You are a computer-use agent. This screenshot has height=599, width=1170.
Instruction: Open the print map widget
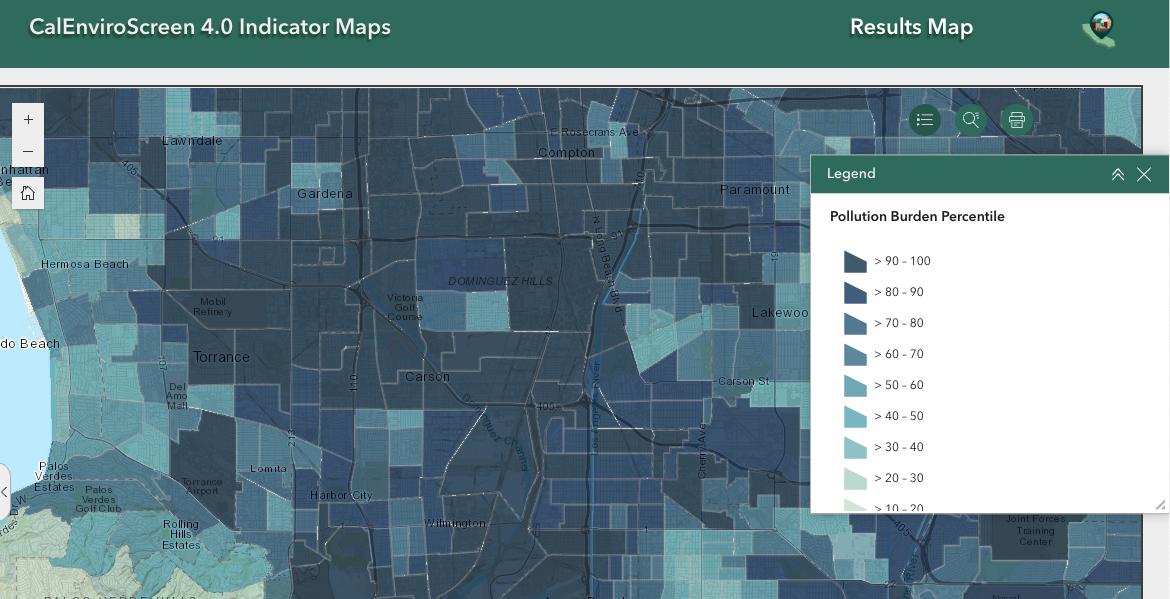(x=1016, y=119)
